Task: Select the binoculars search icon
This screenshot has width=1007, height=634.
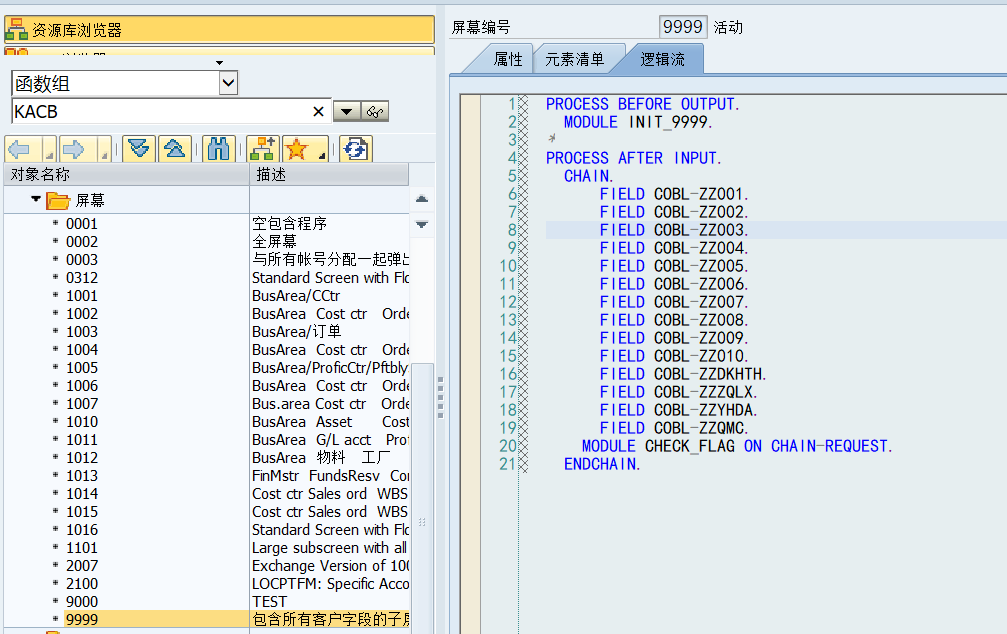Action: 218,147
